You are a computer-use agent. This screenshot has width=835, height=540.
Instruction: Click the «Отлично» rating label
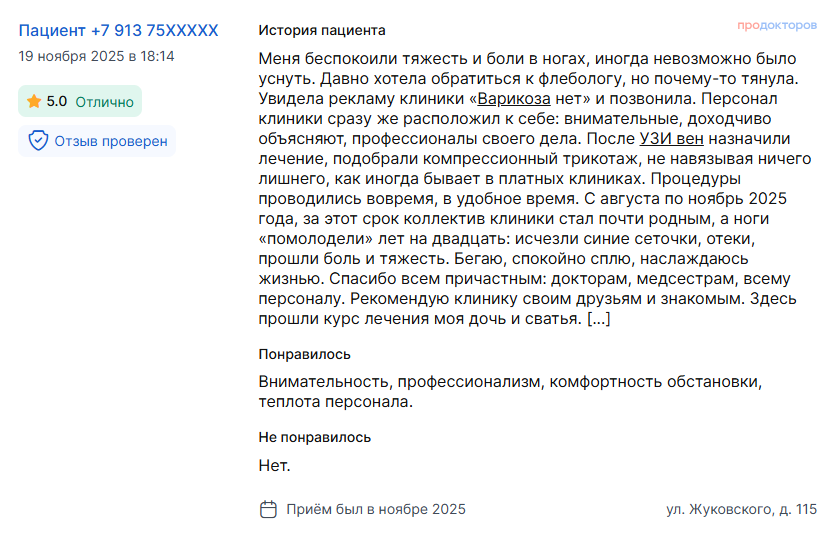(x=104, y=101)
